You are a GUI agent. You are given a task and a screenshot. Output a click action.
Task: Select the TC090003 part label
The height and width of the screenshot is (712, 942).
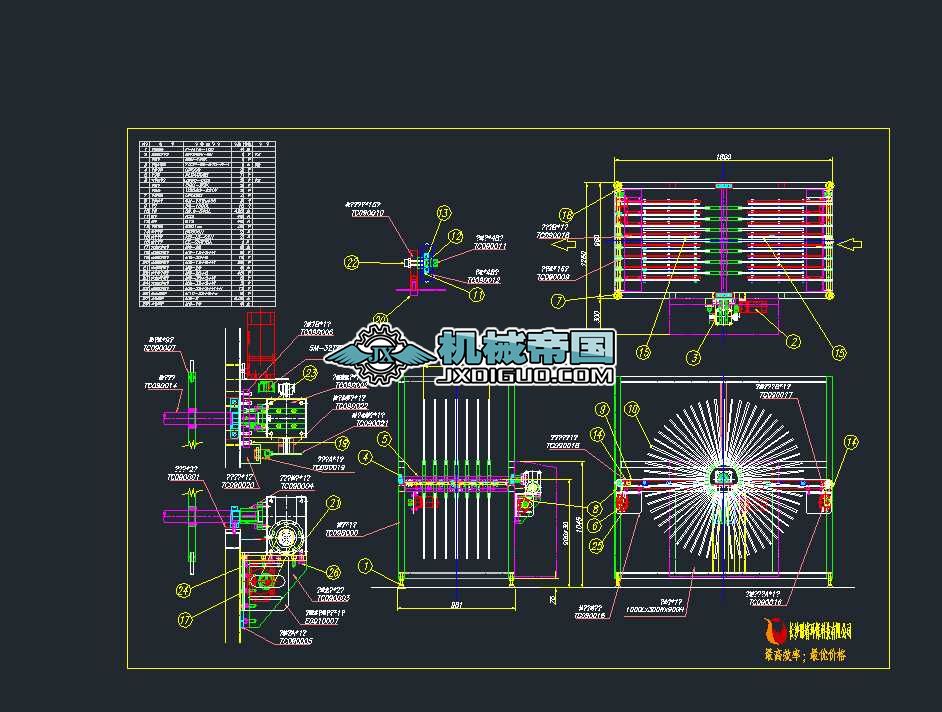[333, 598]
